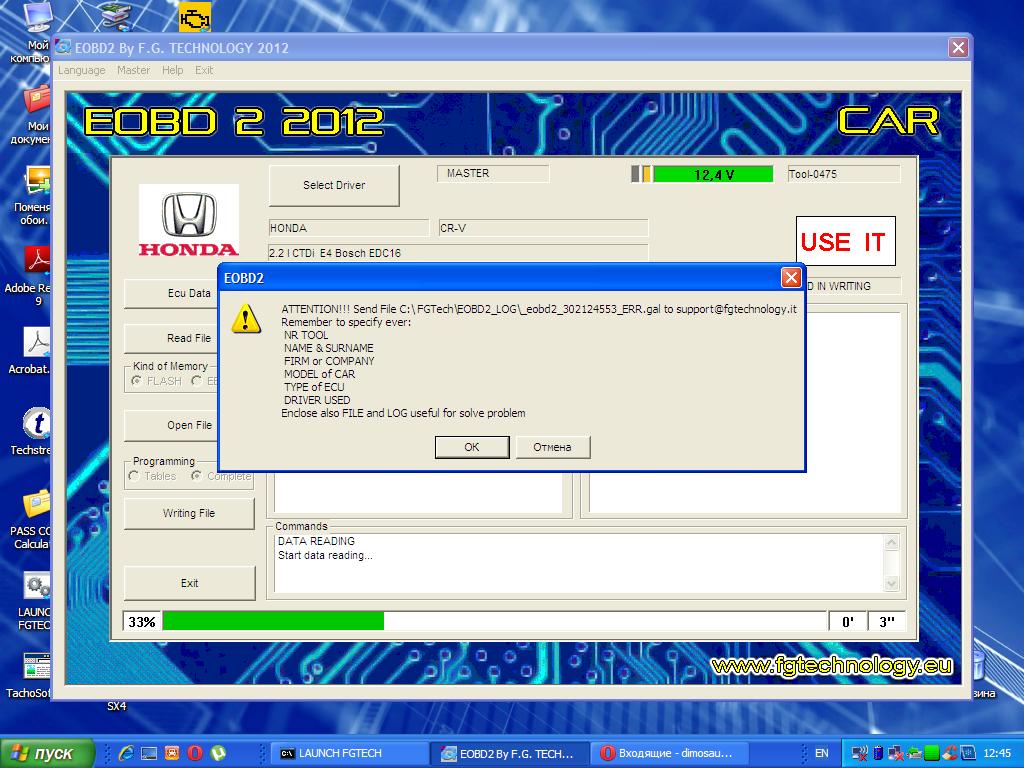Viewport: 1024px width, 768px height.
Task: Click the yellow warning icon in the EOBD2 dialog
Action: [x=246, y=319]
